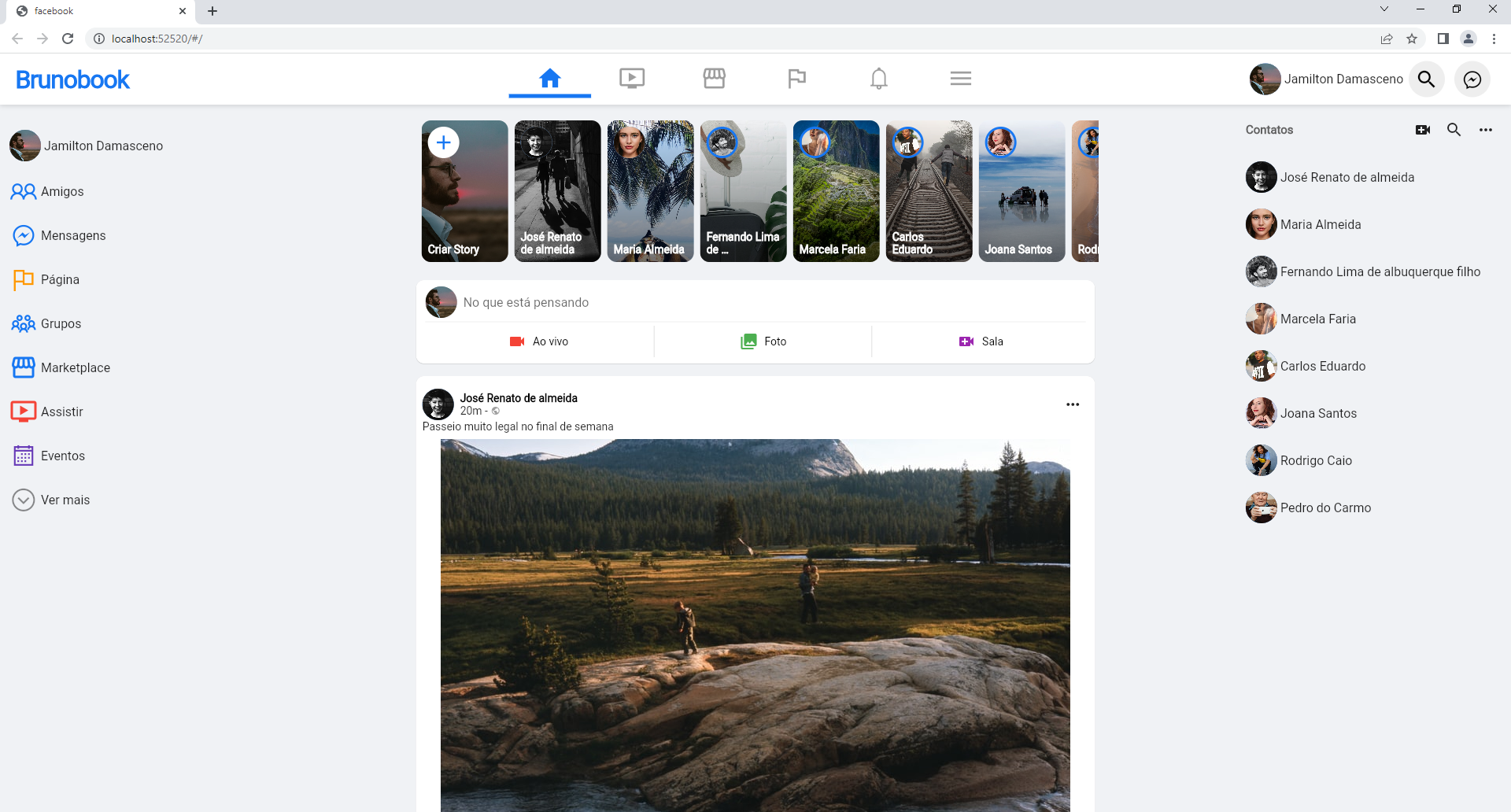The width and height of the screenshot is (1511, 812).
Task: Open the Messenger chat icon
Action: (1472, 79)
